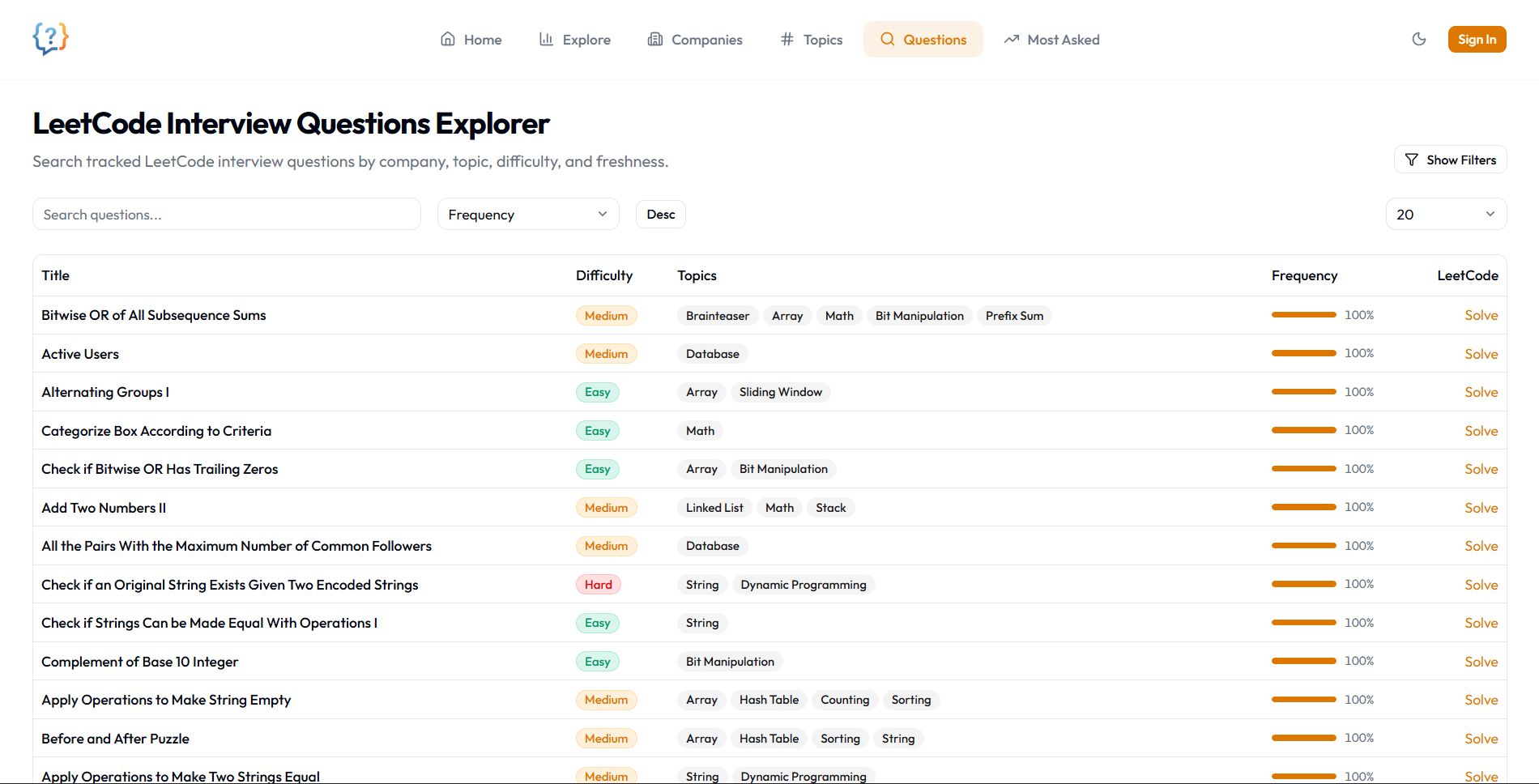Open question Complement of Base 10 Integer
This screenshot has height=784, width=1539.
(x=140, y=662)
